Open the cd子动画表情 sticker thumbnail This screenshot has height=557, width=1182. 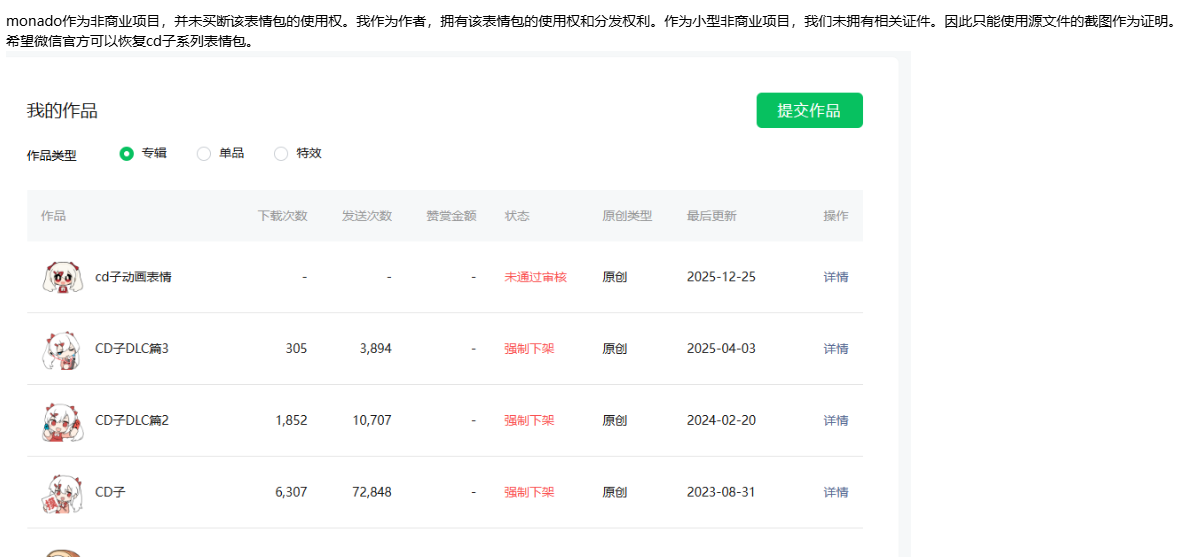click(x=62, y=277)
